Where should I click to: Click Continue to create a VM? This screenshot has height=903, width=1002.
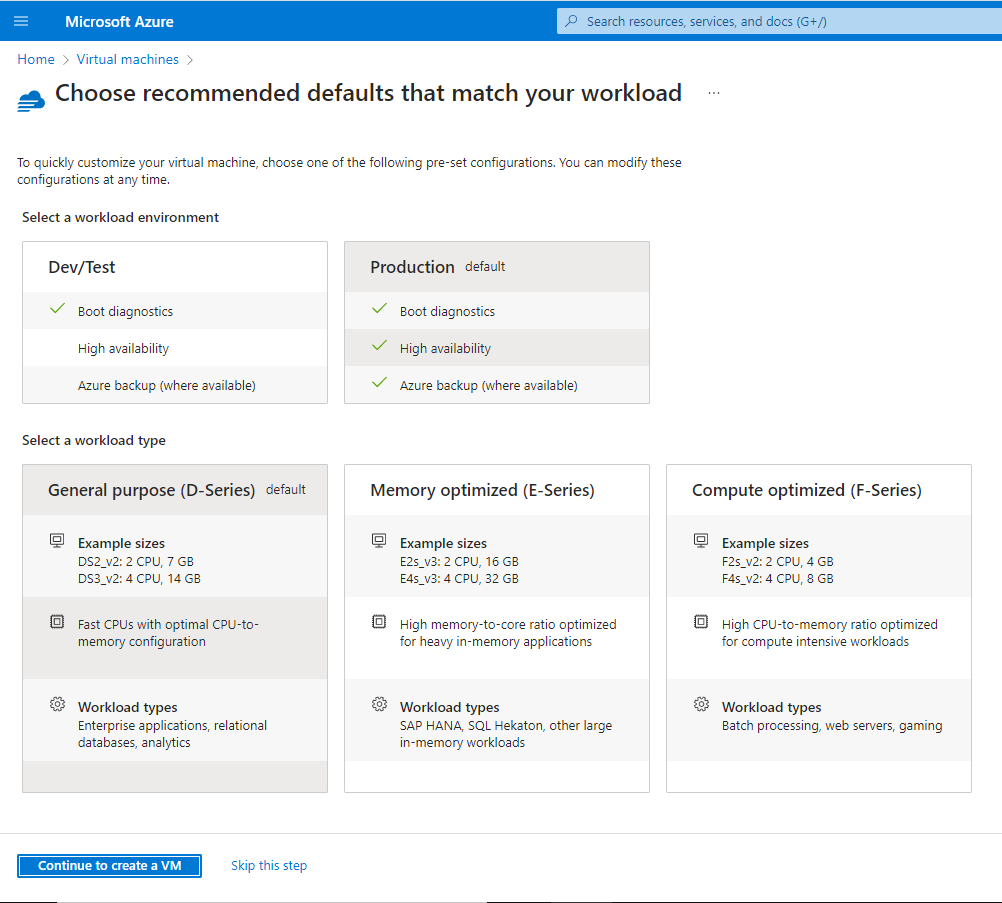[x=110, y=866]
